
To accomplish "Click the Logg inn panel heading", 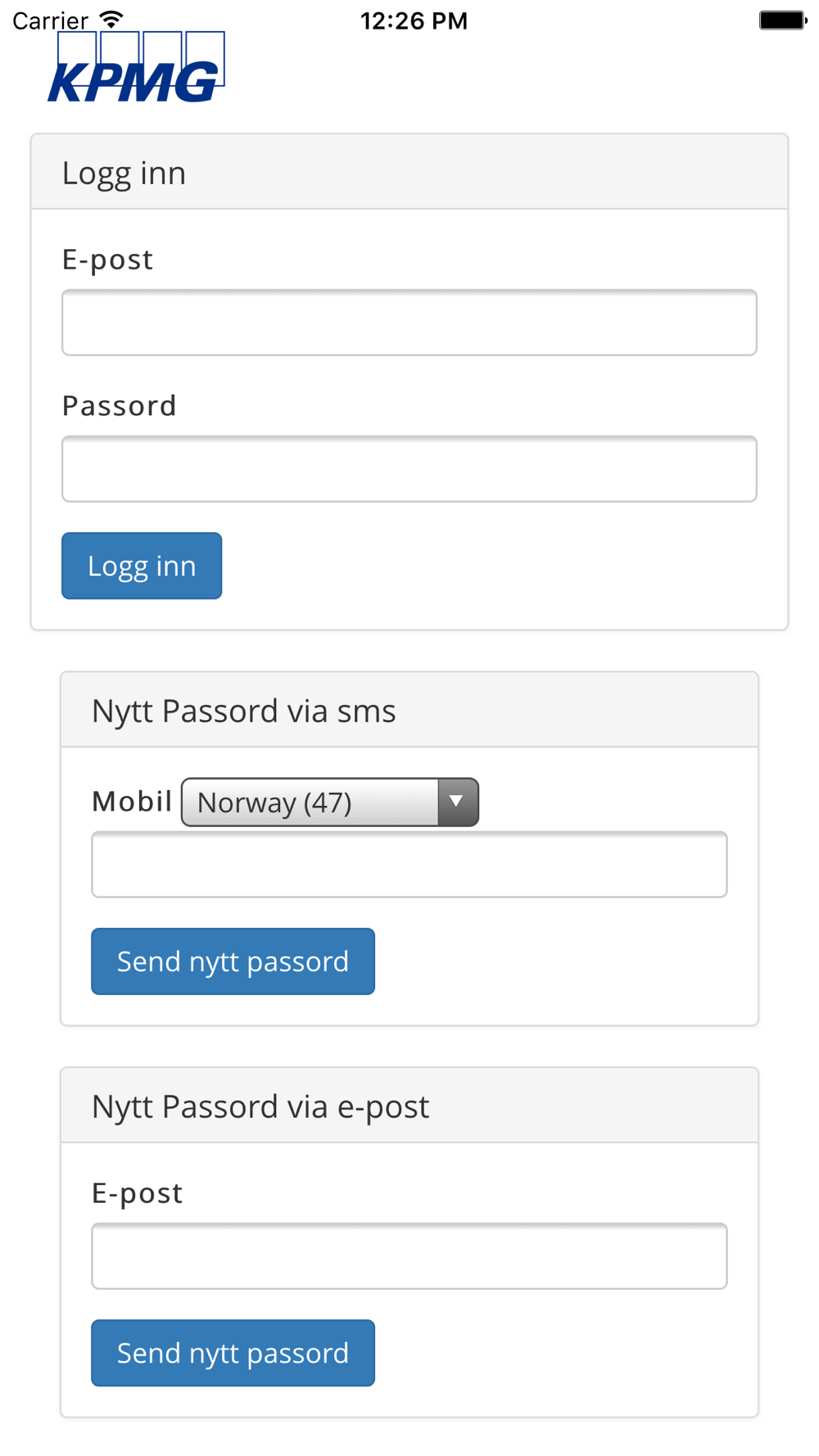I will tap(124, 174).
